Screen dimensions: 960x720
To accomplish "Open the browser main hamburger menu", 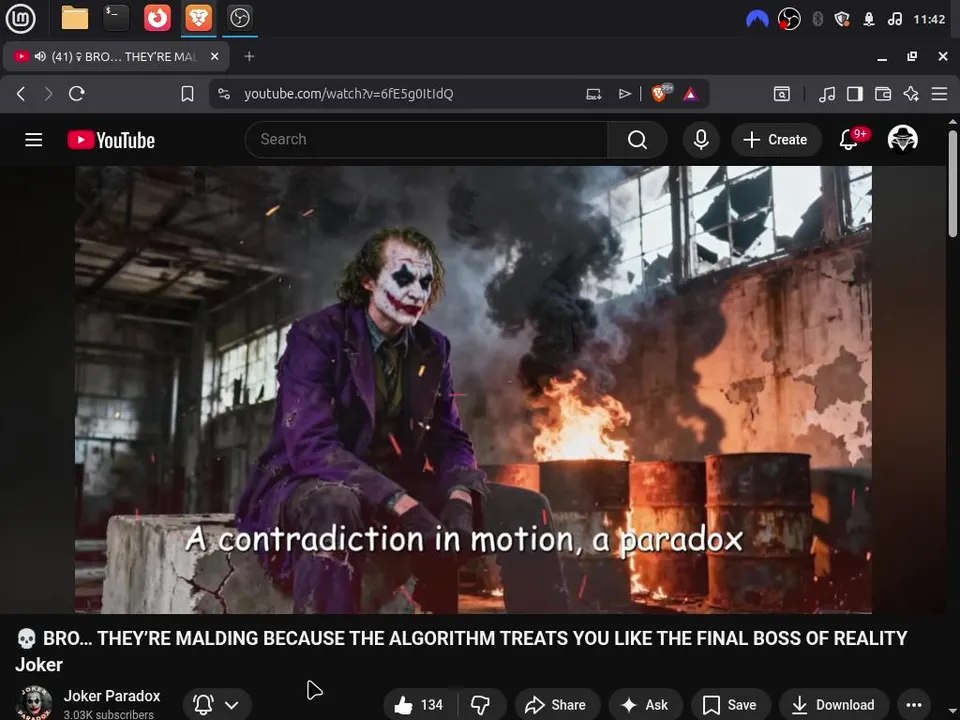I will (x=939, y=94).
